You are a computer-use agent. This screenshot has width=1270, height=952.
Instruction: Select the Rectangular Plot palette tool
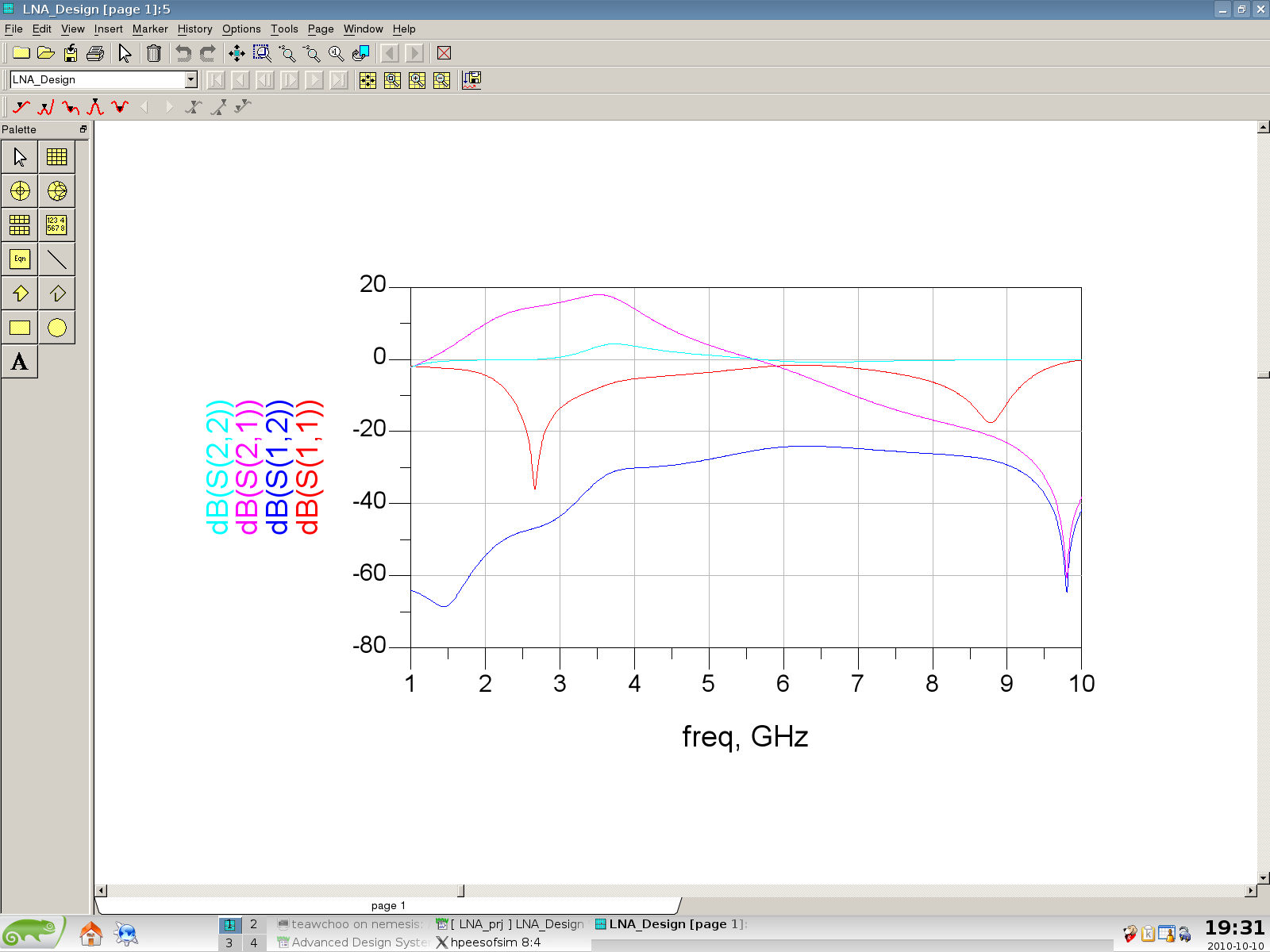[56, 157]
